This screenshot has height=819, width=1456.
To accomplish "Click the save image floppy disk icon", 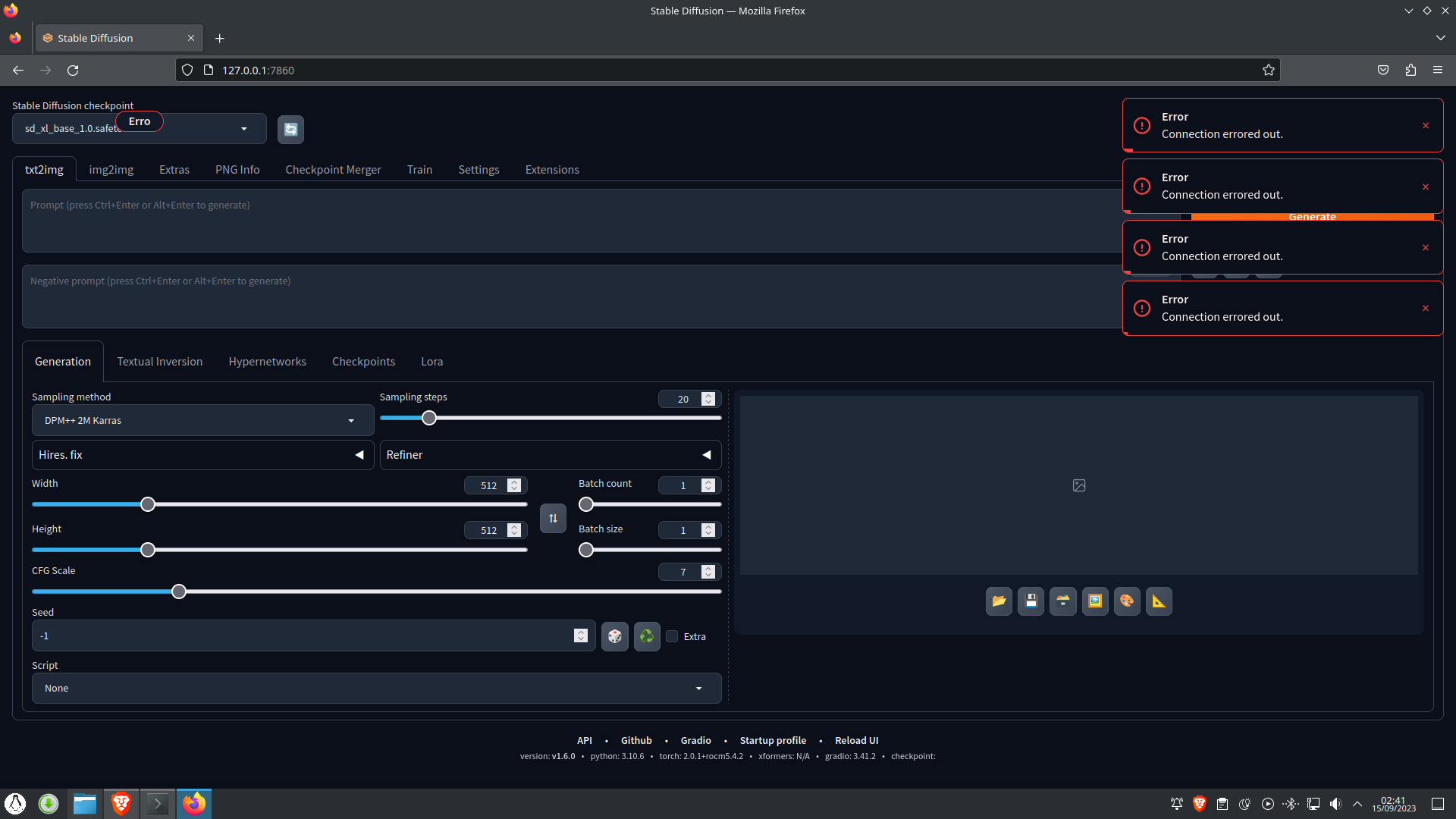I will [x=1030, y=601].
